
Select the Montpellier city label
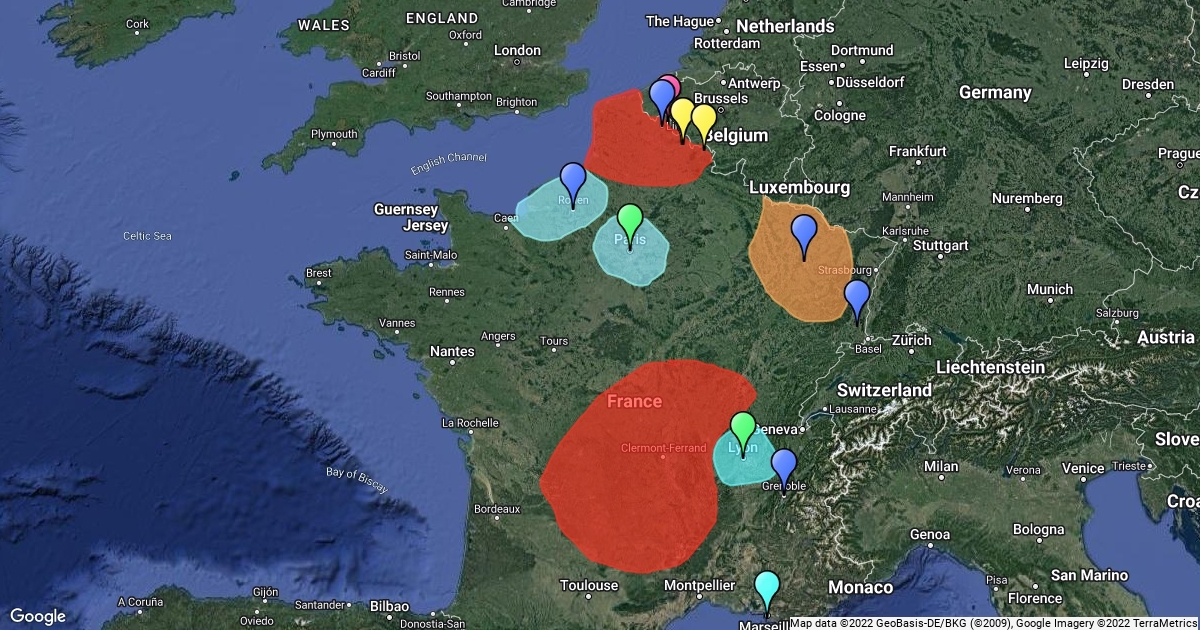coord(700,585)
